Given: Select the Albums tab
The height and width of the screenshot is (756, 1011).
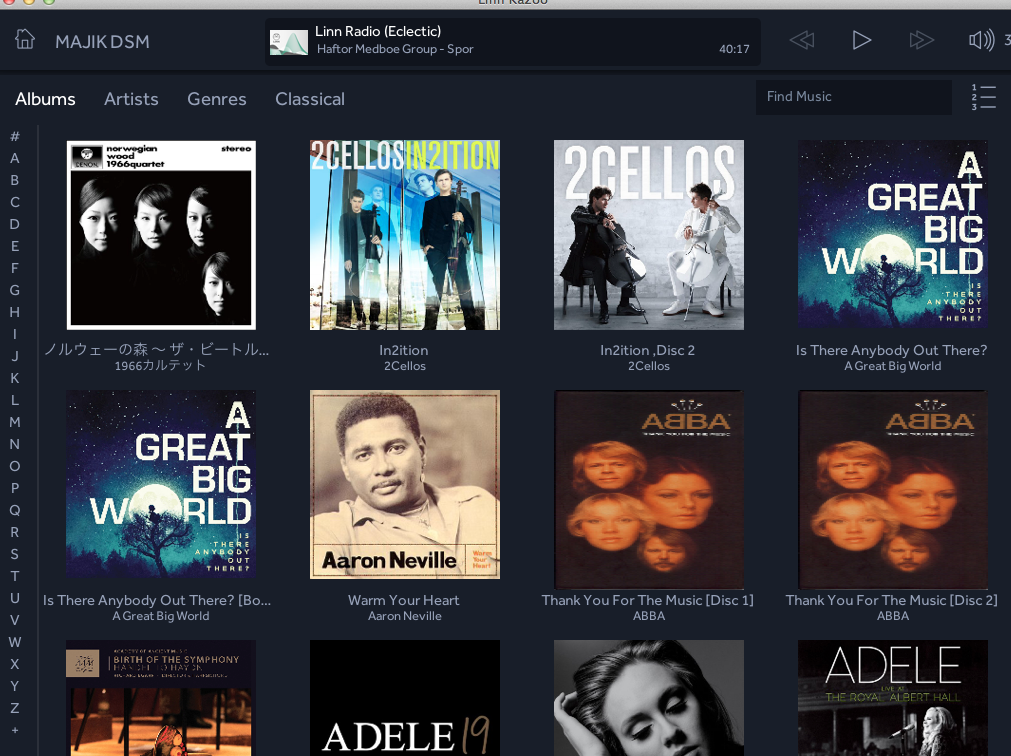Looking at the screenshot, I should (45, 99).
